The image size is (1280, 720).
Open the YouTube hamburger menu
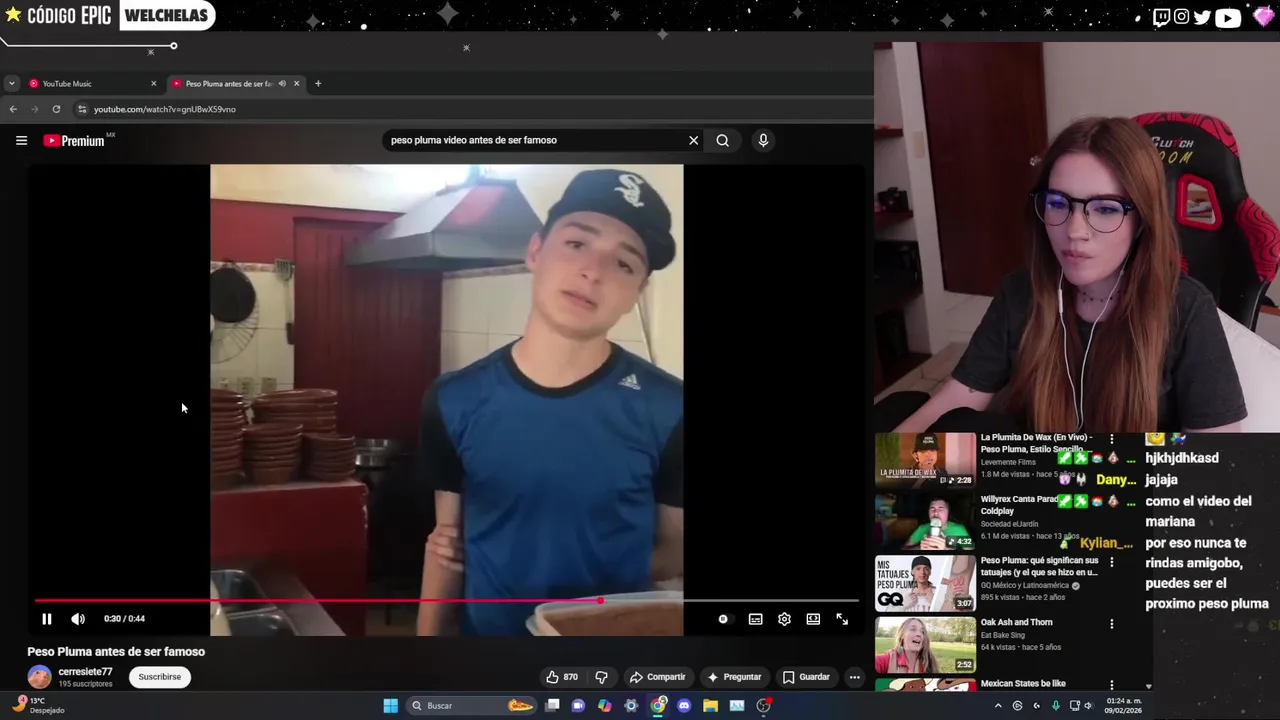(21, 141)
